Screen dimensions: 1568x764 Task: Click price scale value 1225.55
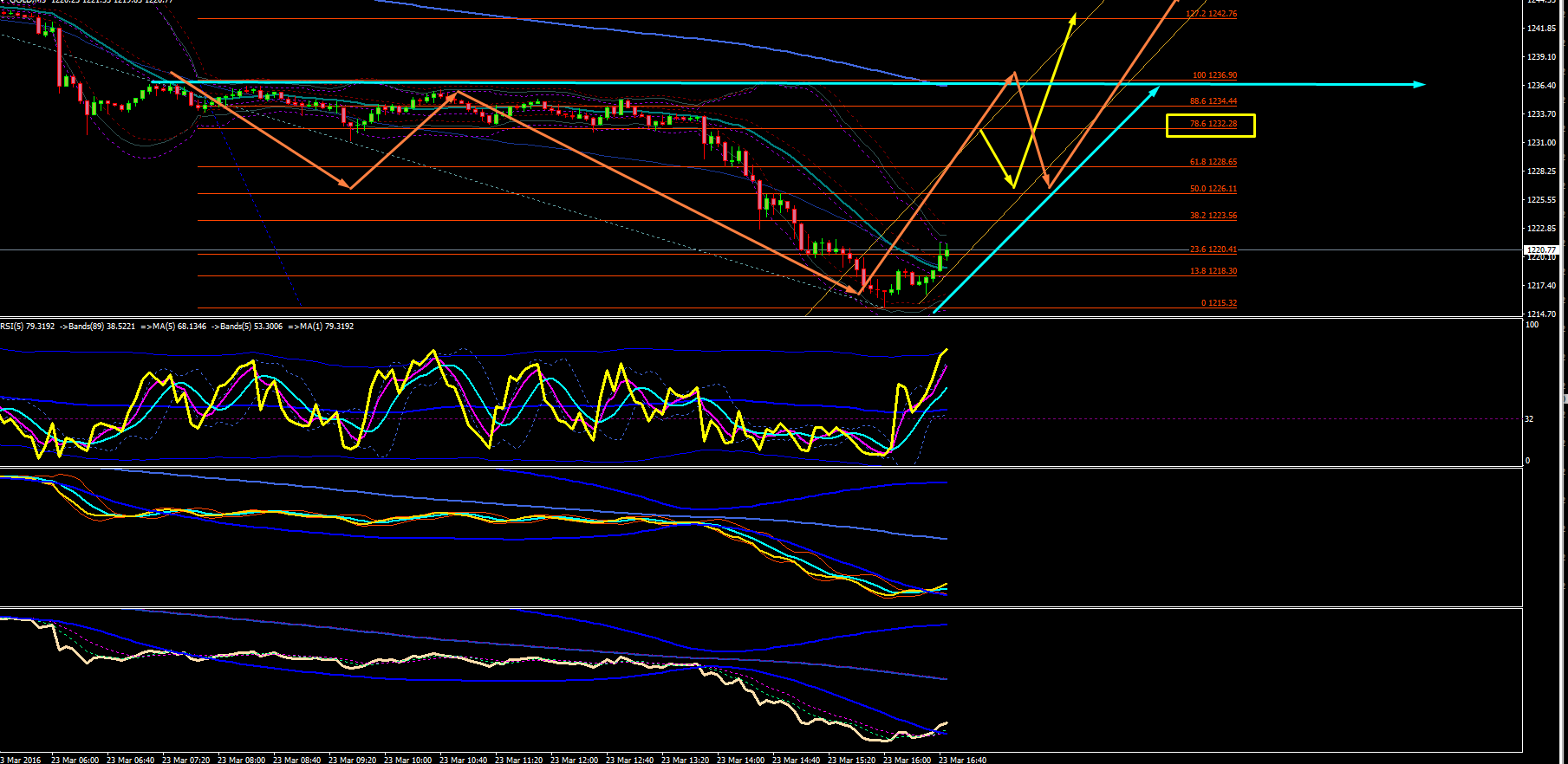pyautogui.click(x=1541, y=200)
